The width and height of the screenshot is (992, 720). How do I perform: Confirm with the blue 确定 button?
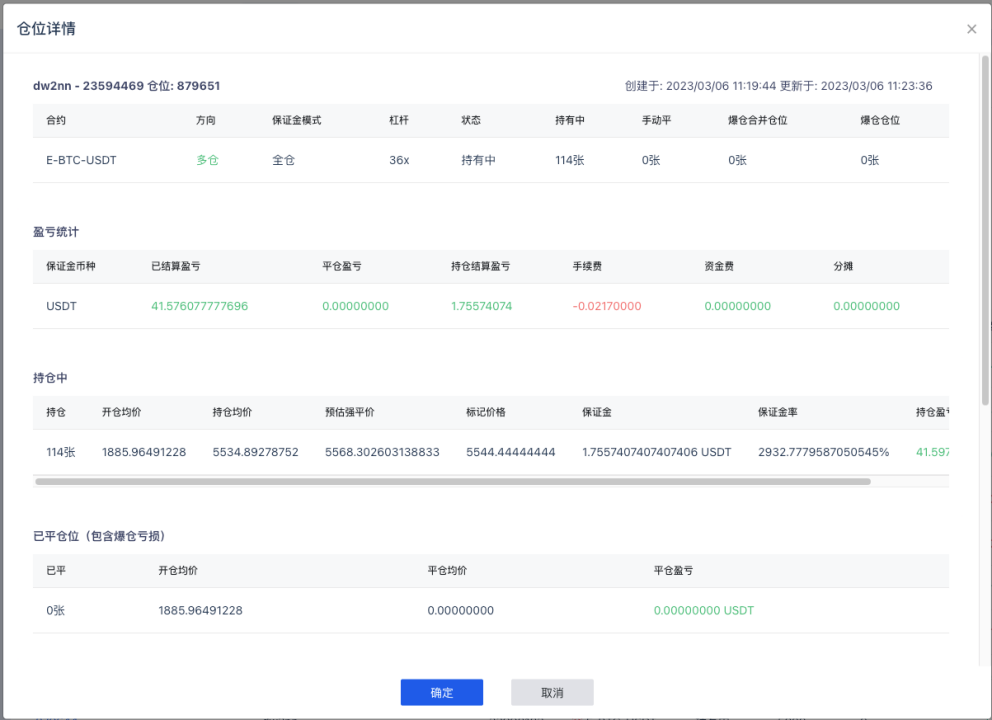pos(442,692)
